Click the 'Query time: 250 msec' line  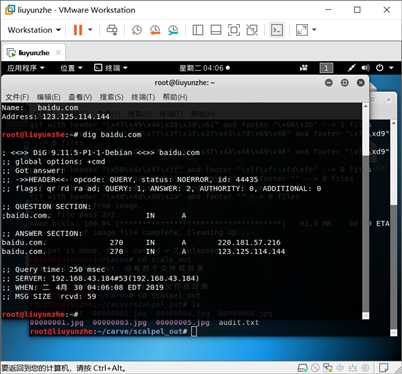(x=53, y=270)
